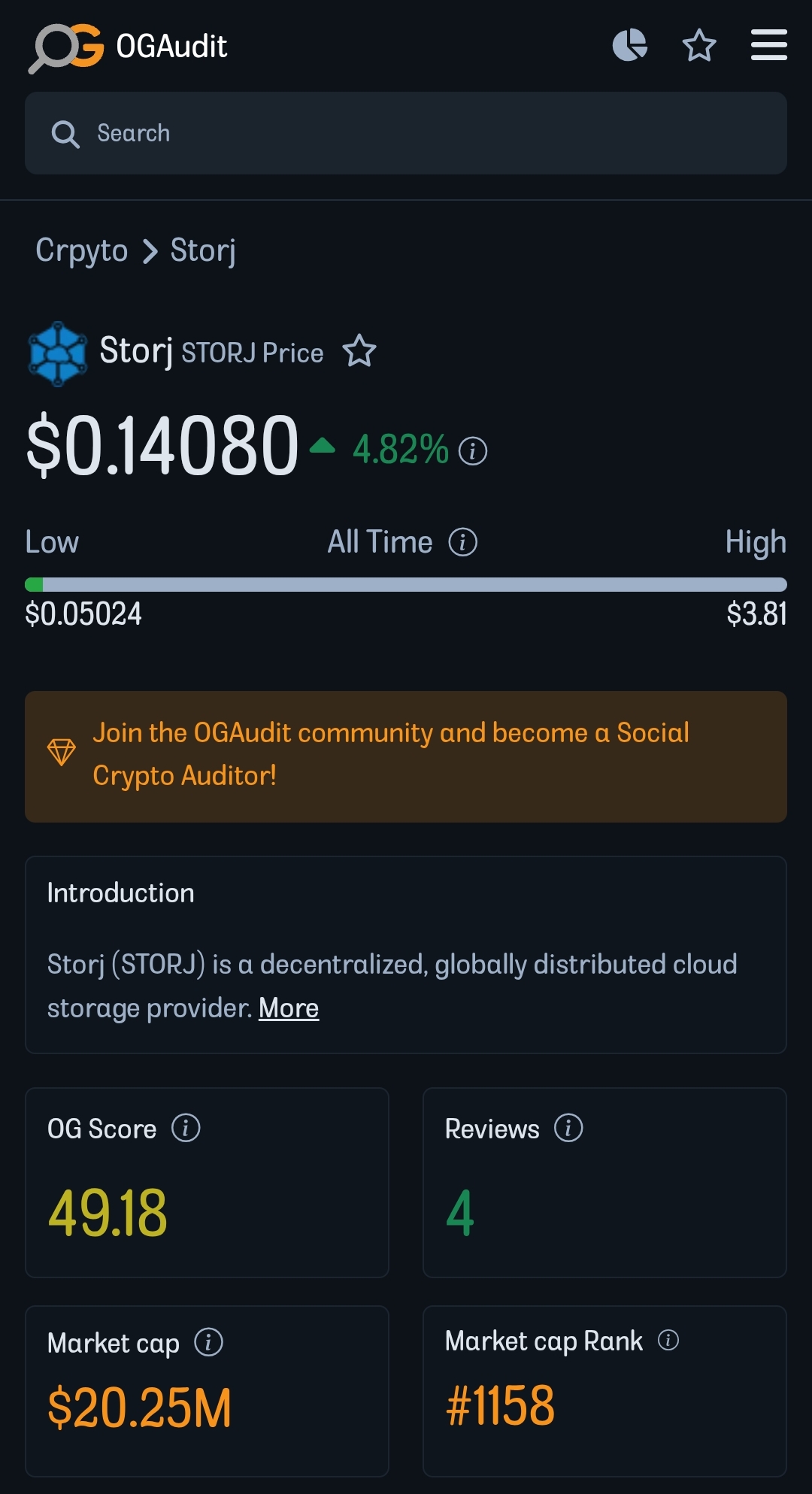
Task: Open the OGAudit logo home link
Action: (128, 47)
